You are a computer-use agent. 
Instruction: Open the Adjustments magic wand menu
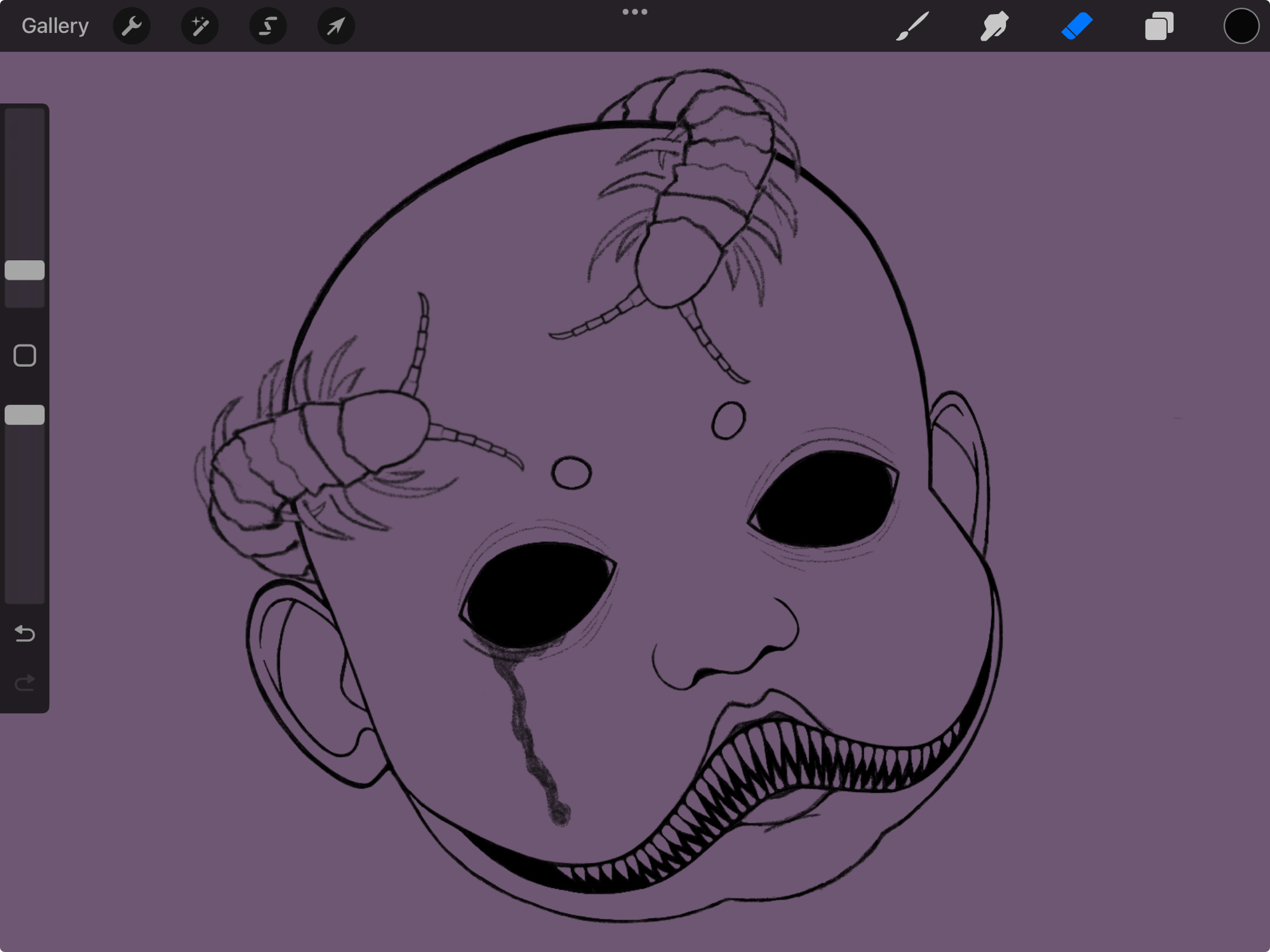click(x=200, y=26)
